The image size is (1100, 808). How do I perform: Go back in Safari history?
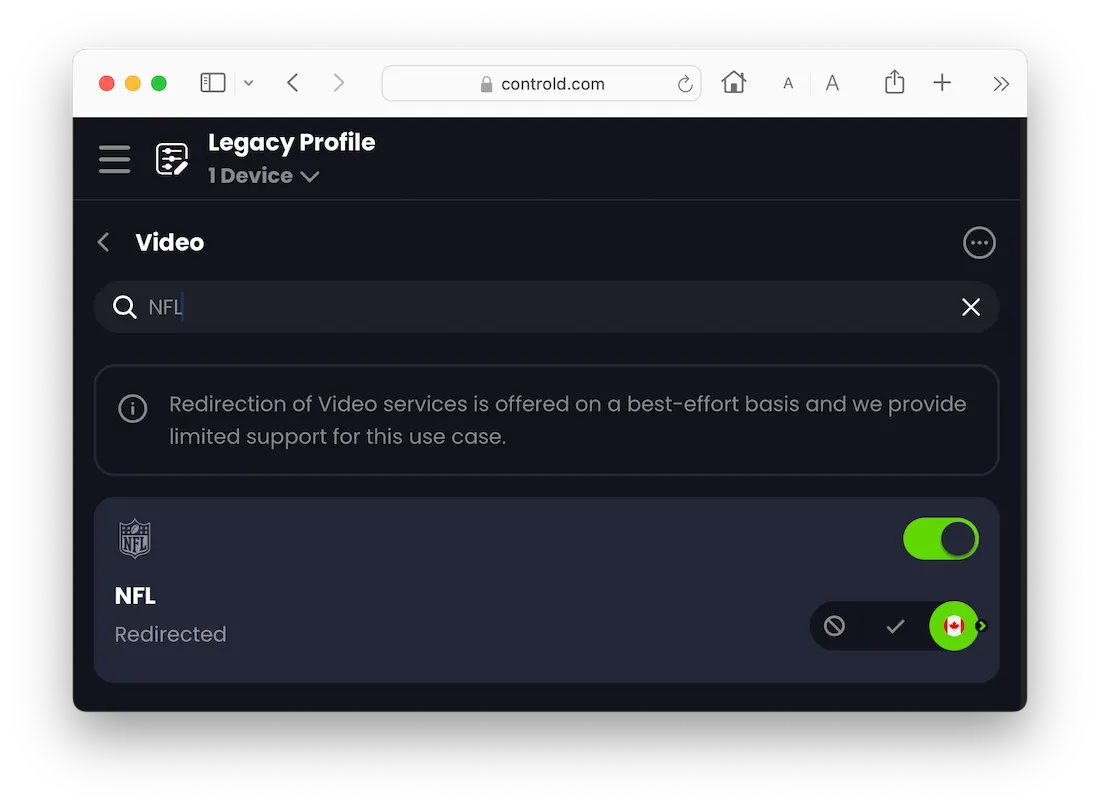click(x=293, y=83)
